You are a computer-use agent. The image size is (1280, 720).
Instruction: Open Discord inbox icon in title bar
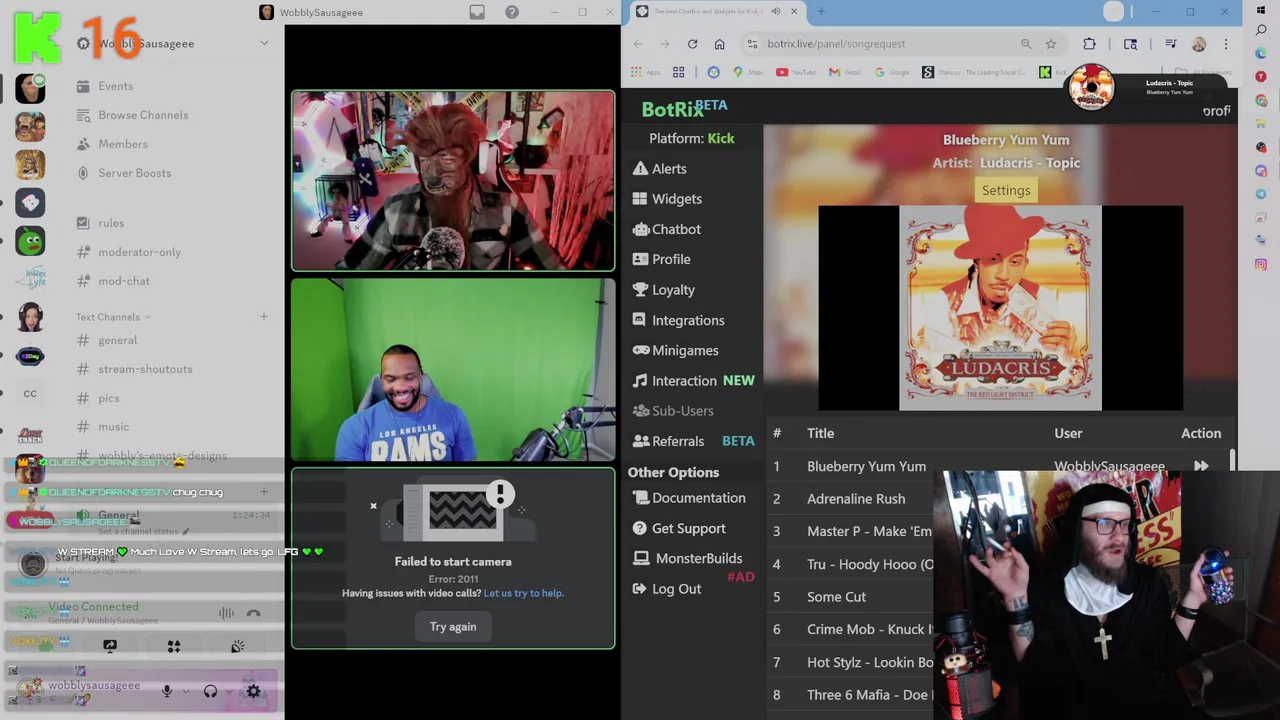click(477, 12)
